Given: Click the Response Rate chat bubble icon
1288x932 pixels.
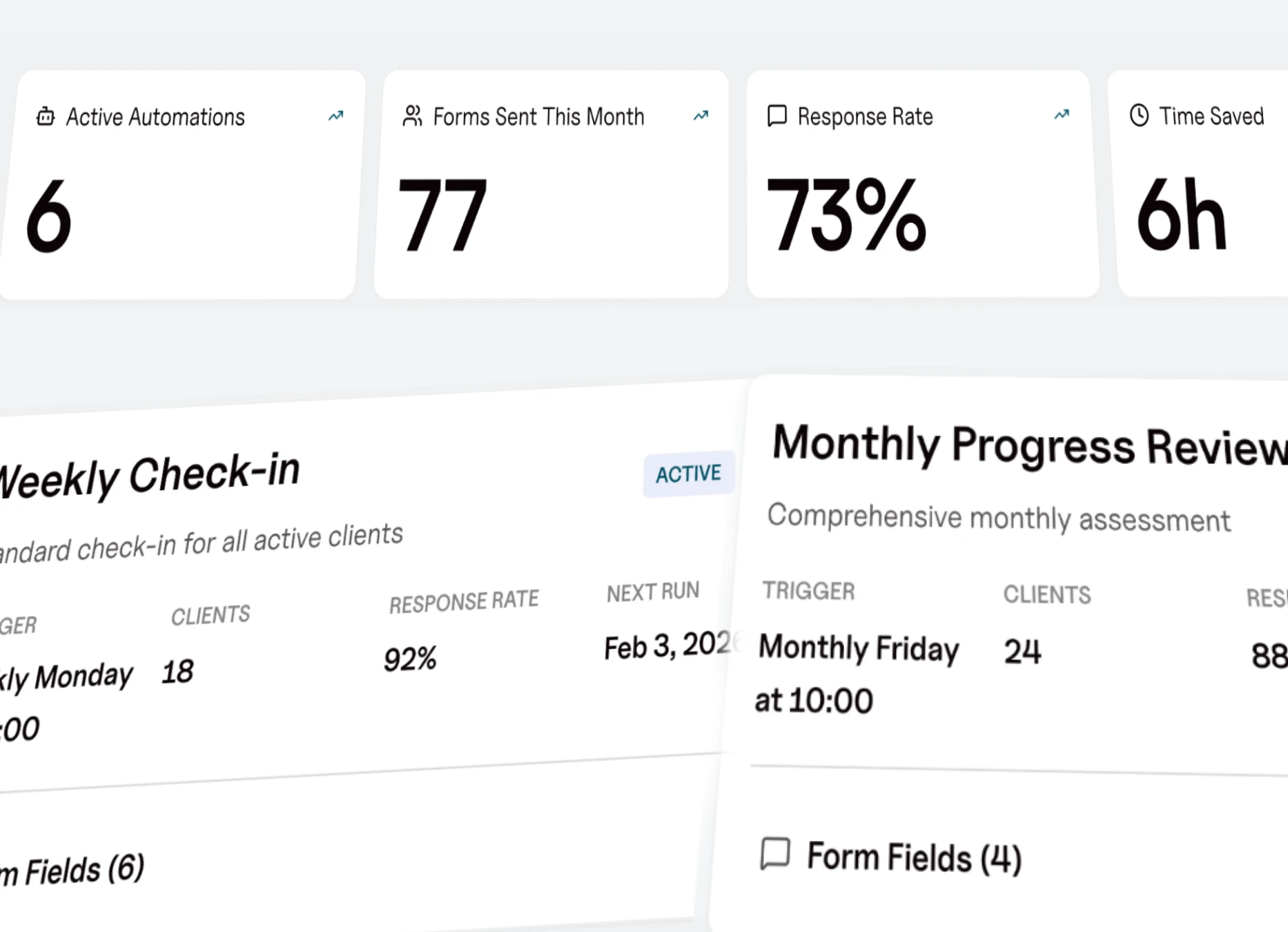Looking at the screenshot, I should click(x=777, y=115).
